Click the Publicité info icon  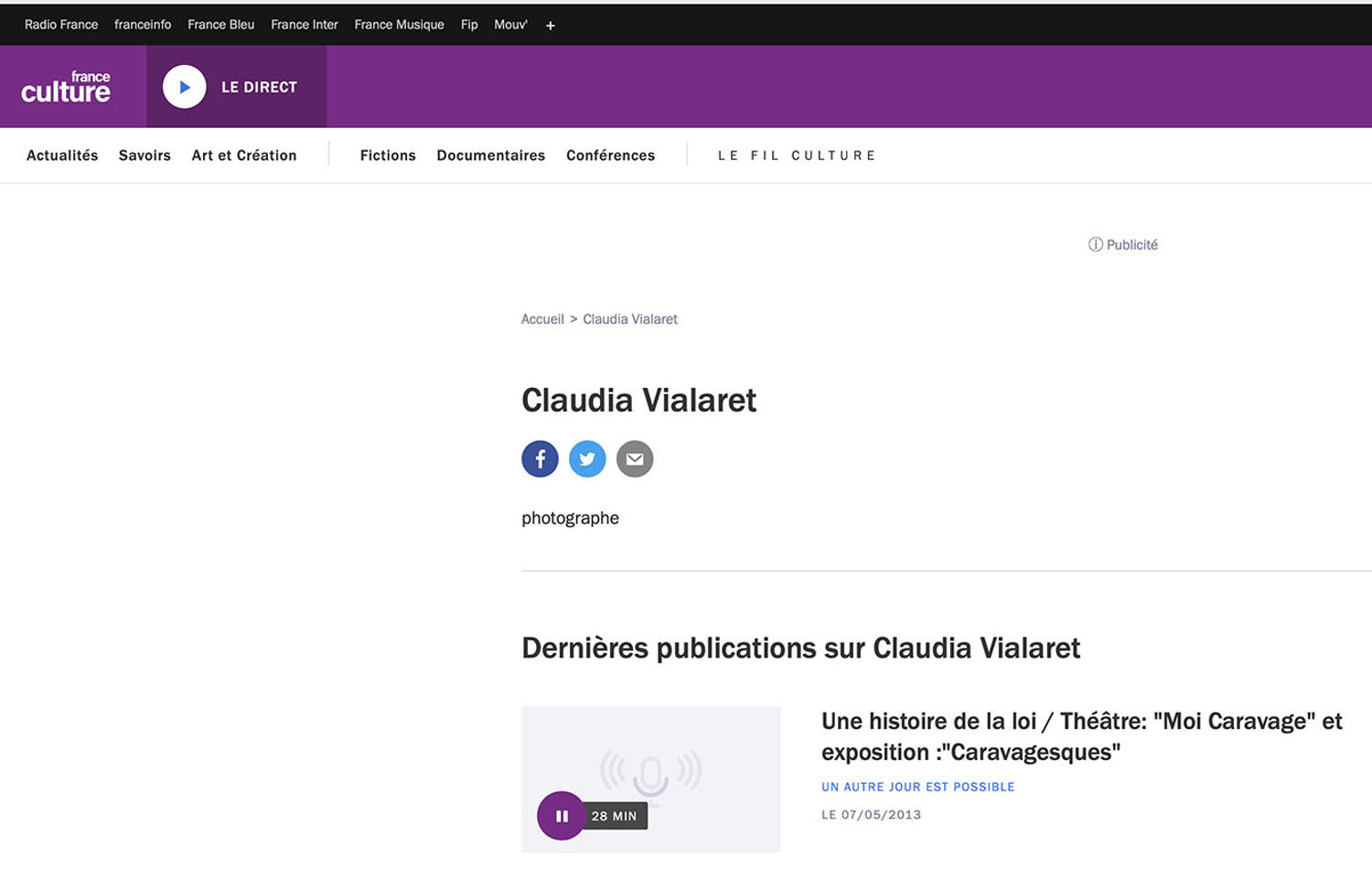(x=1095, y=245)
